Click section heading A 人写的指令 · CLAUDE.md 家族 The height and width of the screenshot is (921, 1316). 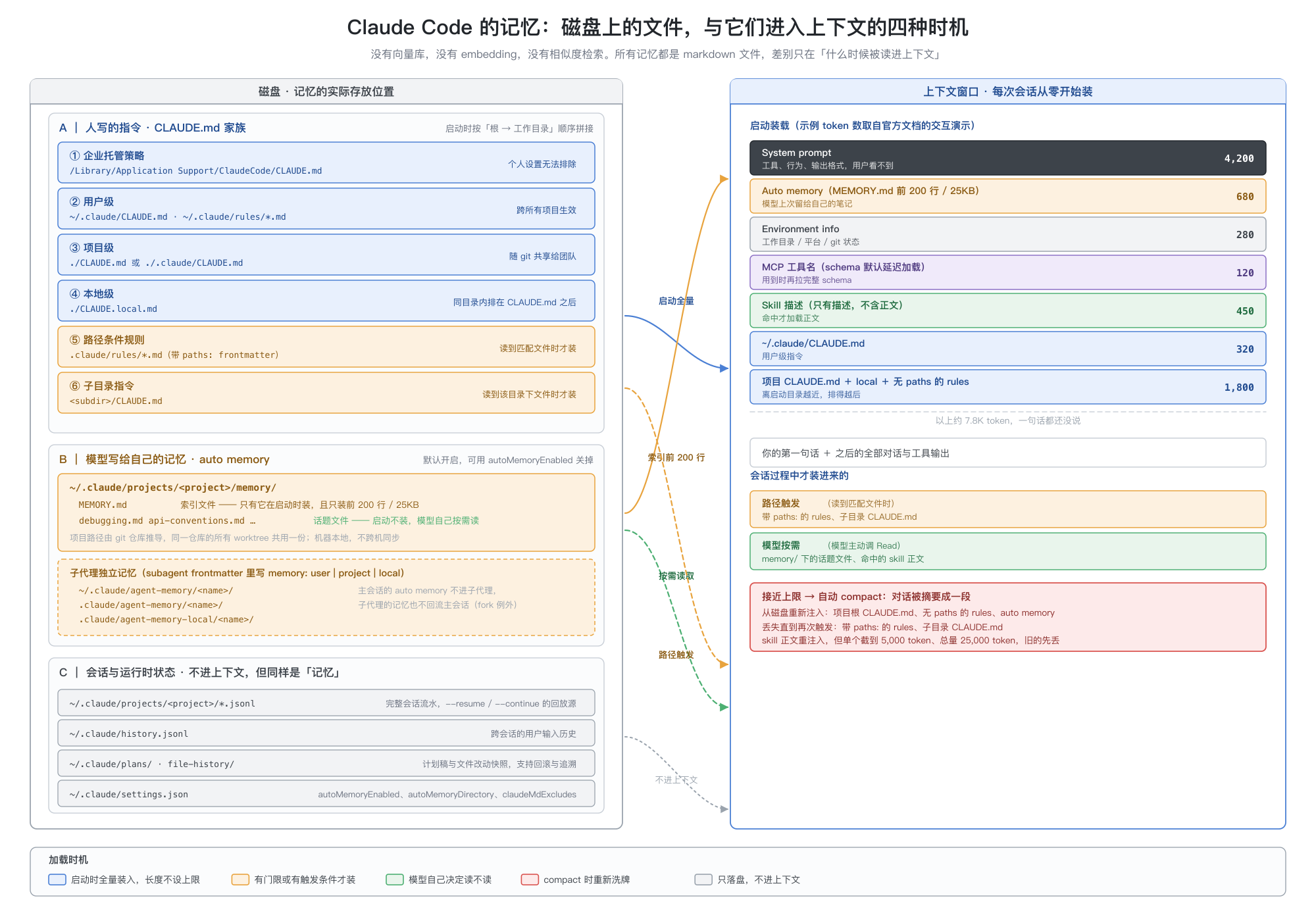(153, 128)
